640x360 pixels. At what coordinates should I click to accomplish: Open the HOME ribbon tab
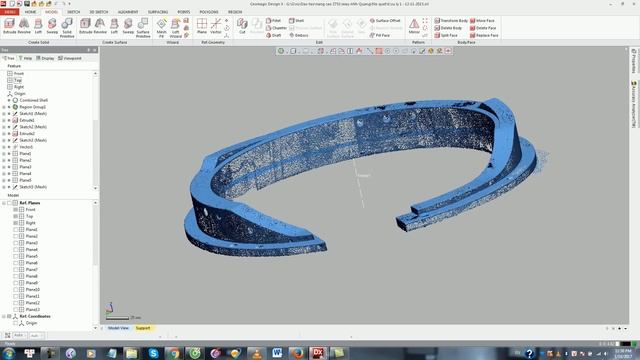30,12
